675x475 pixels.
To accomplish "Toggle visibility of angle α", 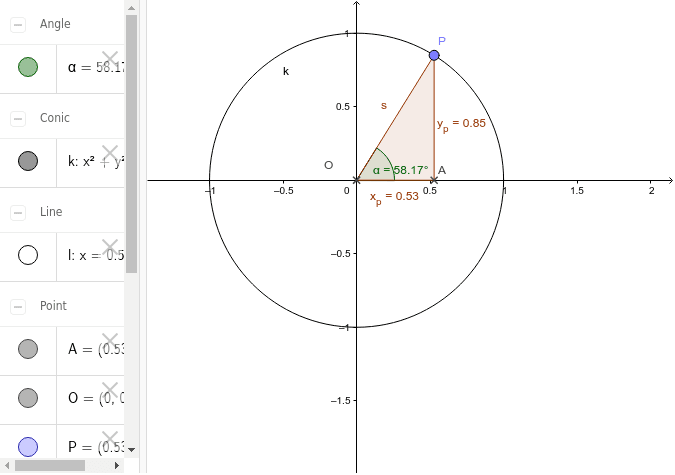I will 28,67.
